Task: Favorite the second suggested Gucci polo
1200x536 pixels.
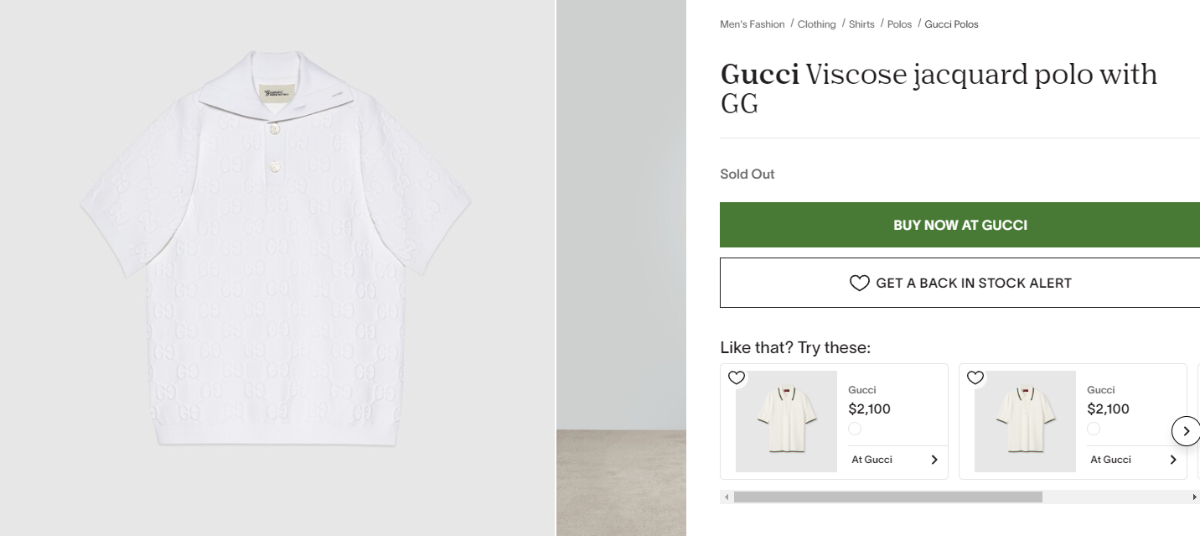Action: point(976,378)
